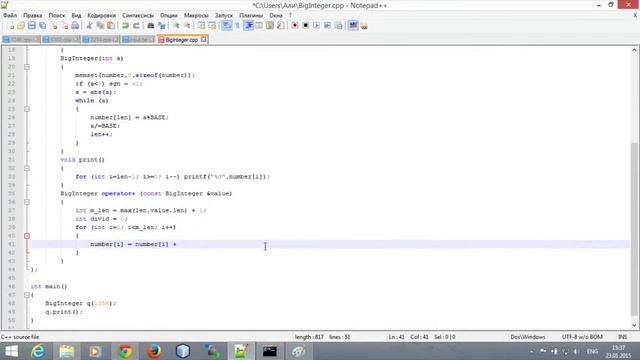Toggle the indent guide toolbar button
The height and width of the screenshot is (360, 640).
pos(248,26)
